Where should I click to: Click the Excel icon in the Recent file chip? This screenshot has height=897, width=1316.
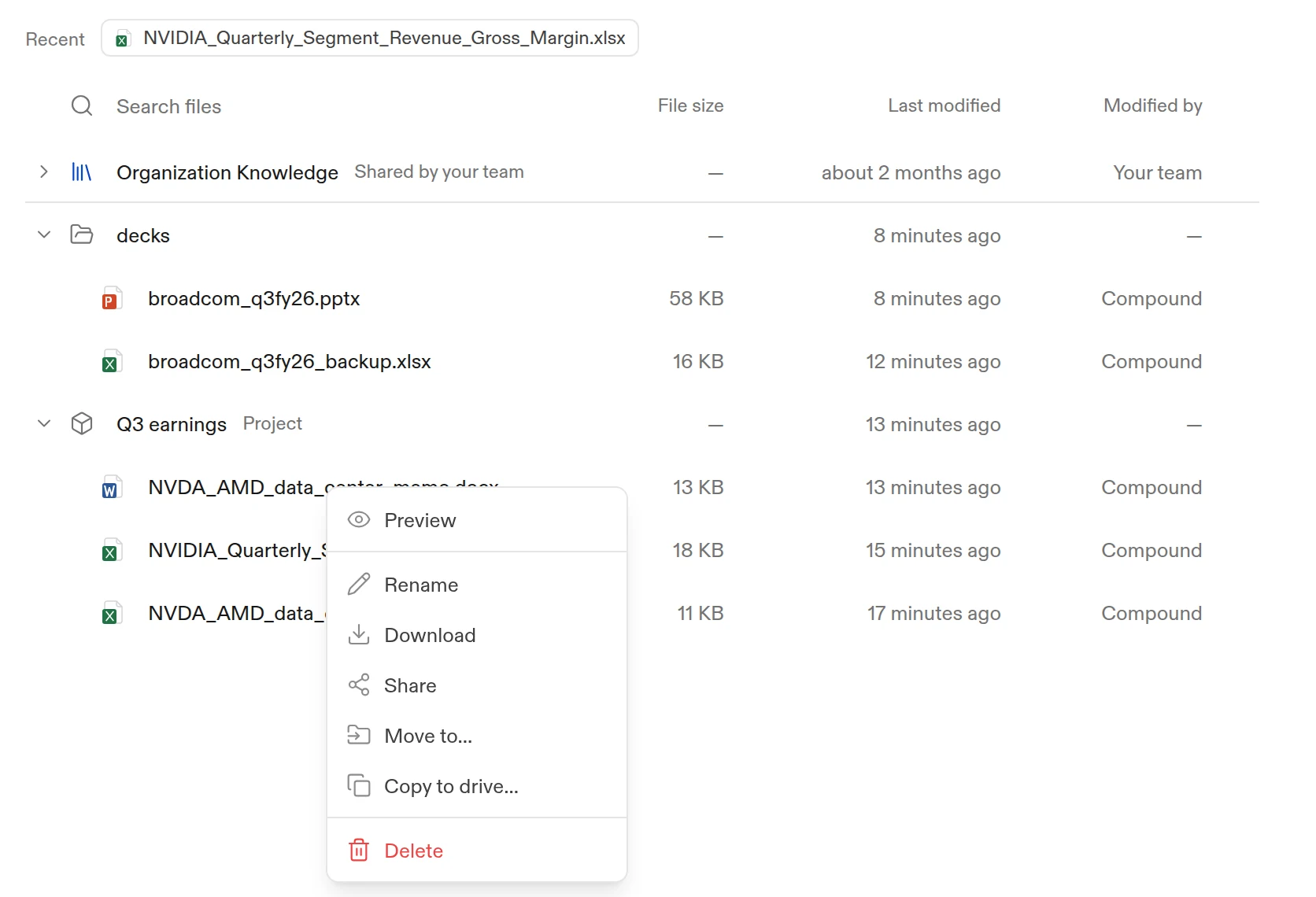(x=122, y=39)
